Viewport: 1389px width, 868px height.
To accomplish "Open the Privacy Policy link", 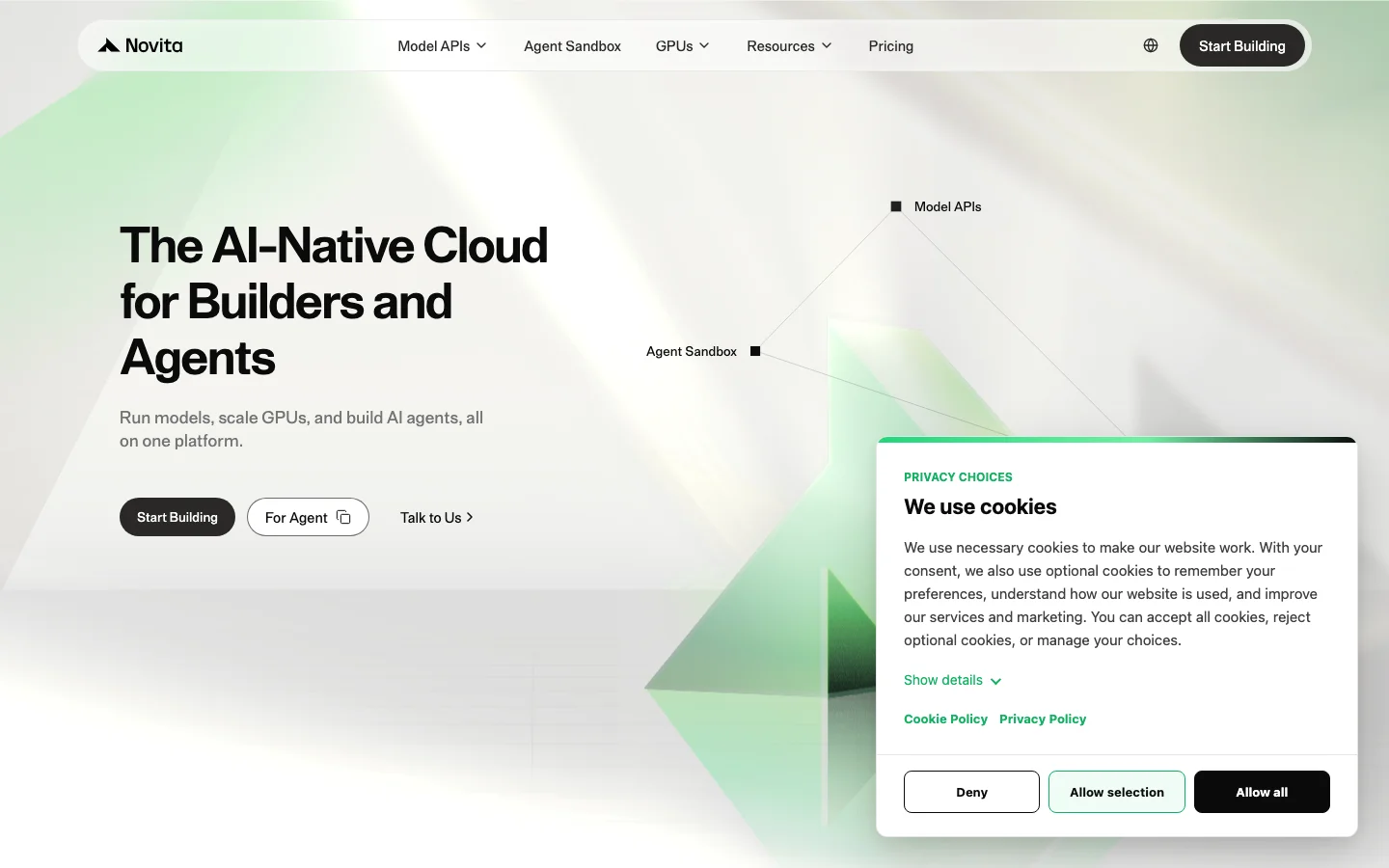I will [x=1043, y=719].
